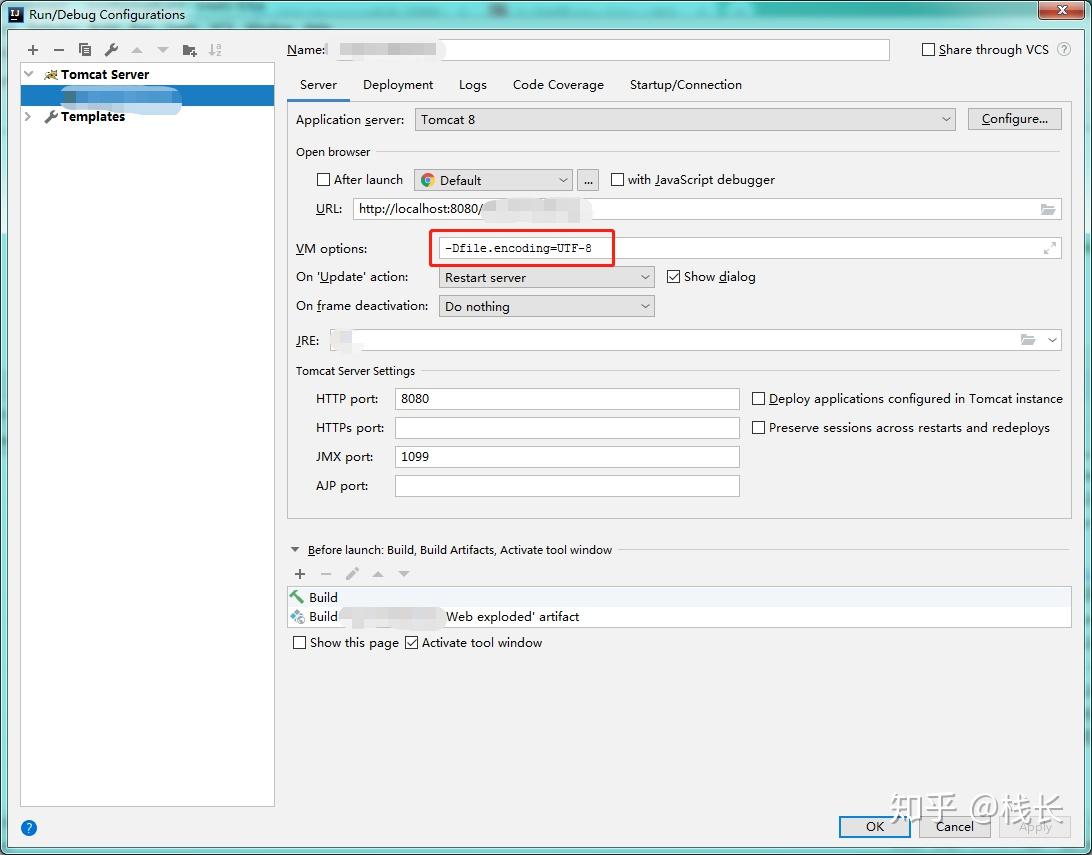Close the Run/Debug Configurations dialog
The width and height of the screenshot is (1092, 855).
(1062, 11)
